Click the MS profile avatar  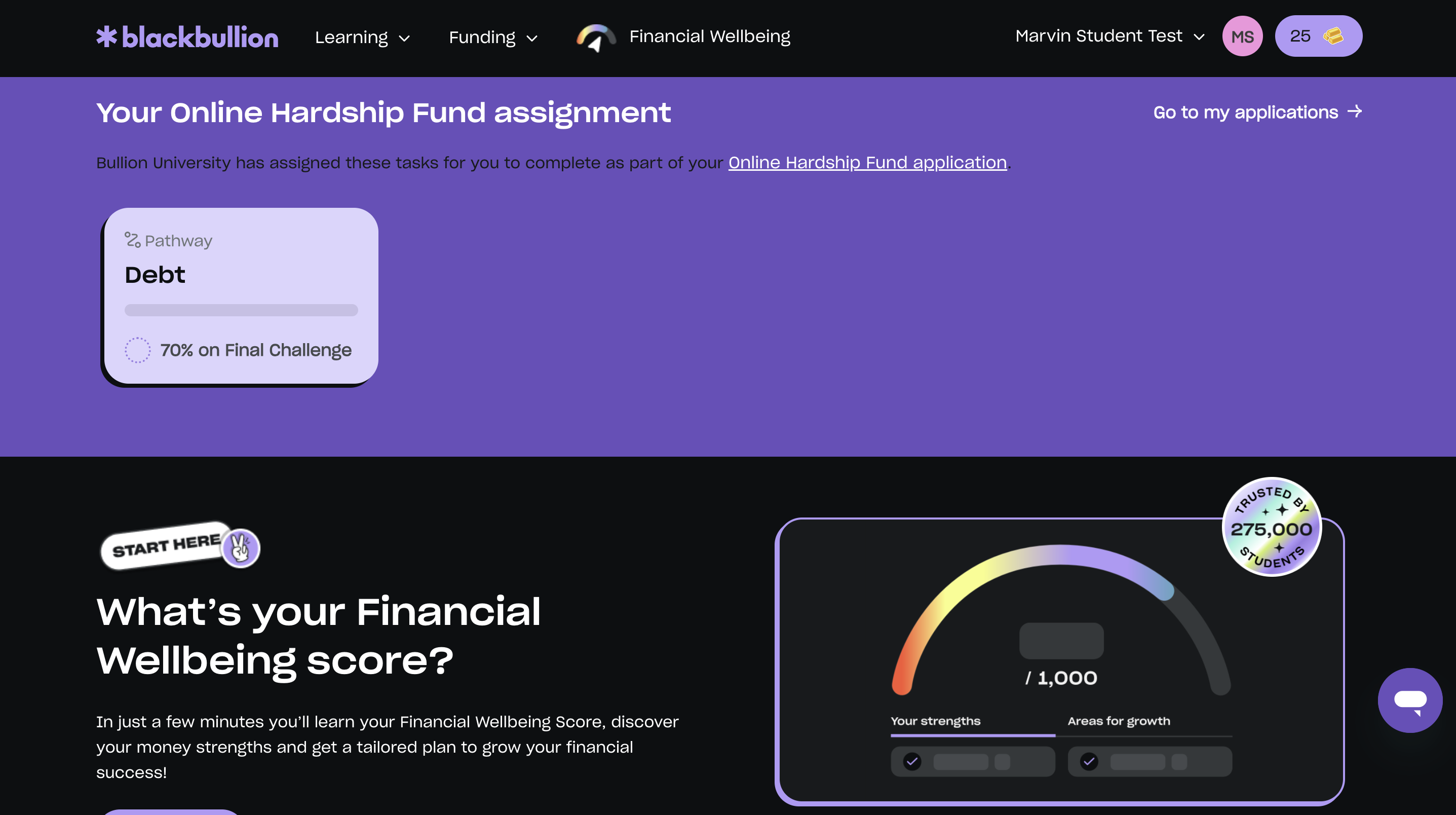tap(1242, 37)
